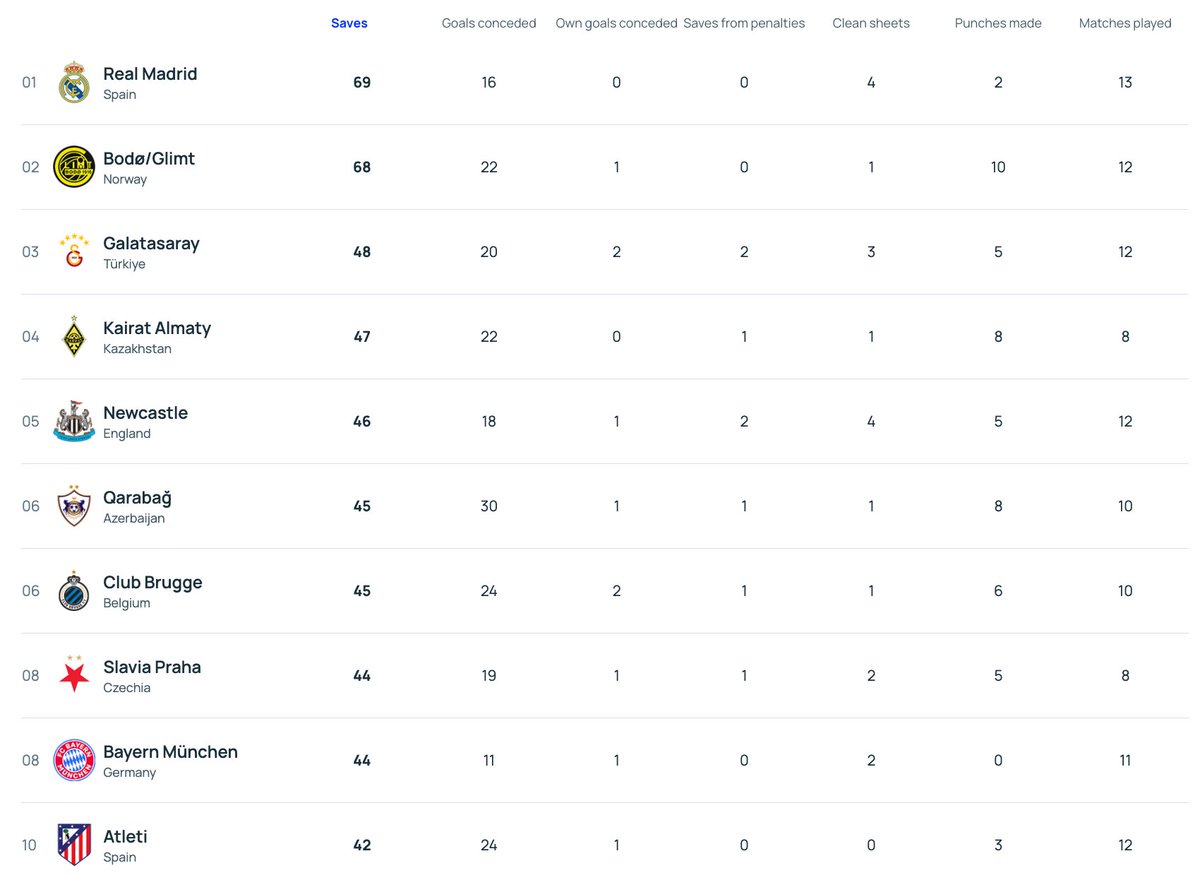
Task: Click Club Brugge's punches made value 6
Action: (998, 591)
